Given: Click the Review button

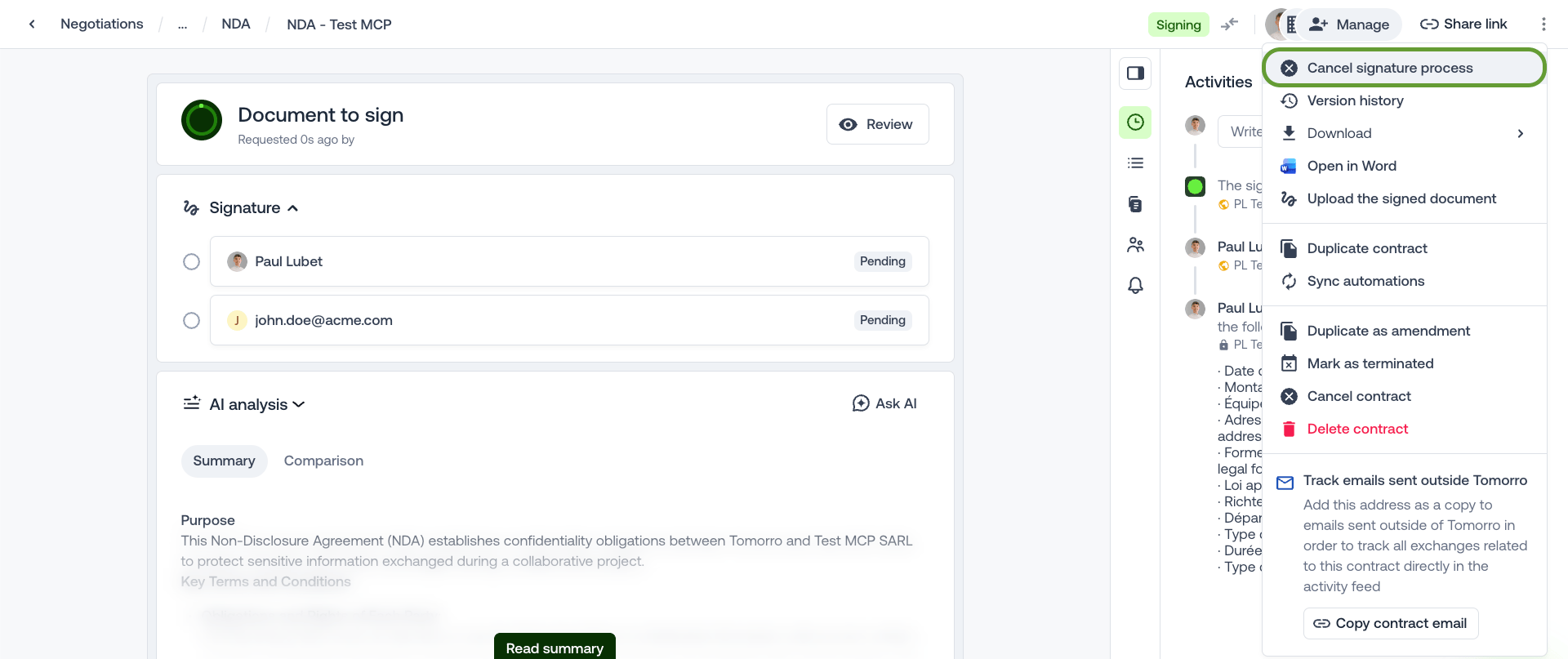Looking at the screenshot, I should coord(877,124).
